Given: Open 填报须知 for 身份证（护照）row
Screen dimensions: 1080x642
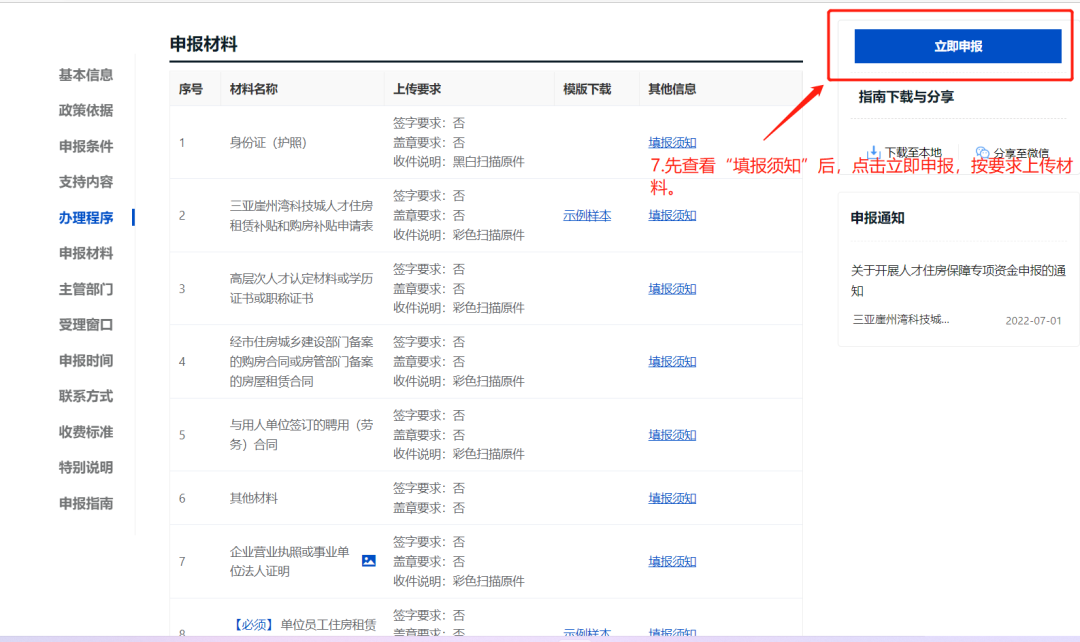Looking at the screenshot, I should pyautogui.click(x=672, y=142).
